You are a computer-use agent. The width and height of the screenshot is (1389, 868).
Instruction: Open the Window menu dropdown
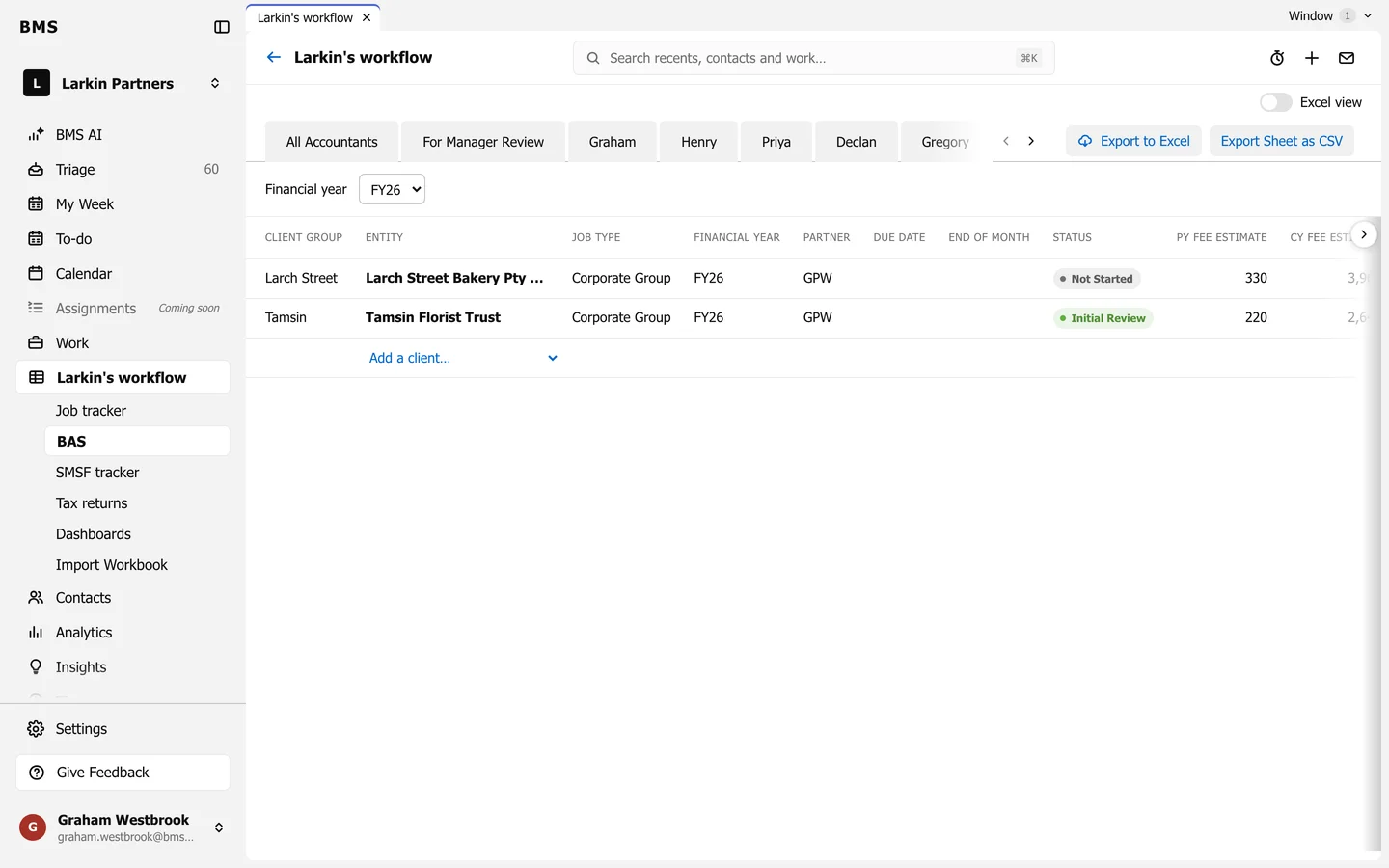click(x=1330, y=15)
